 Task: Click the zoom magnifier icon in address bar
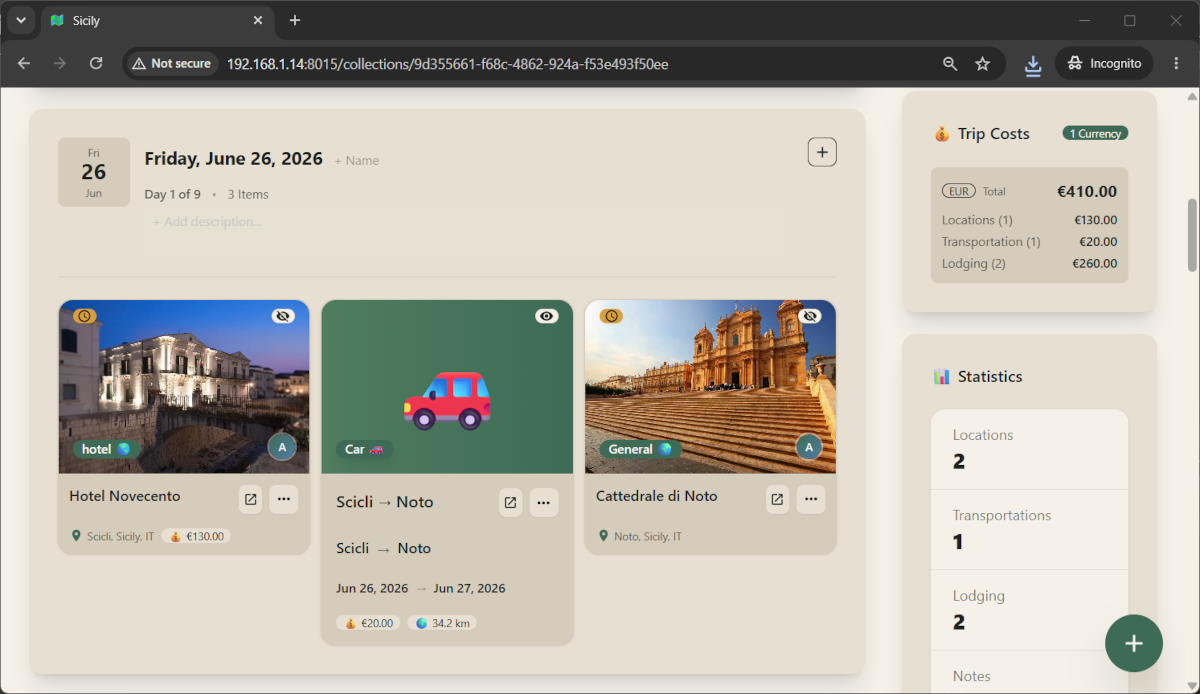click(950, 64)
